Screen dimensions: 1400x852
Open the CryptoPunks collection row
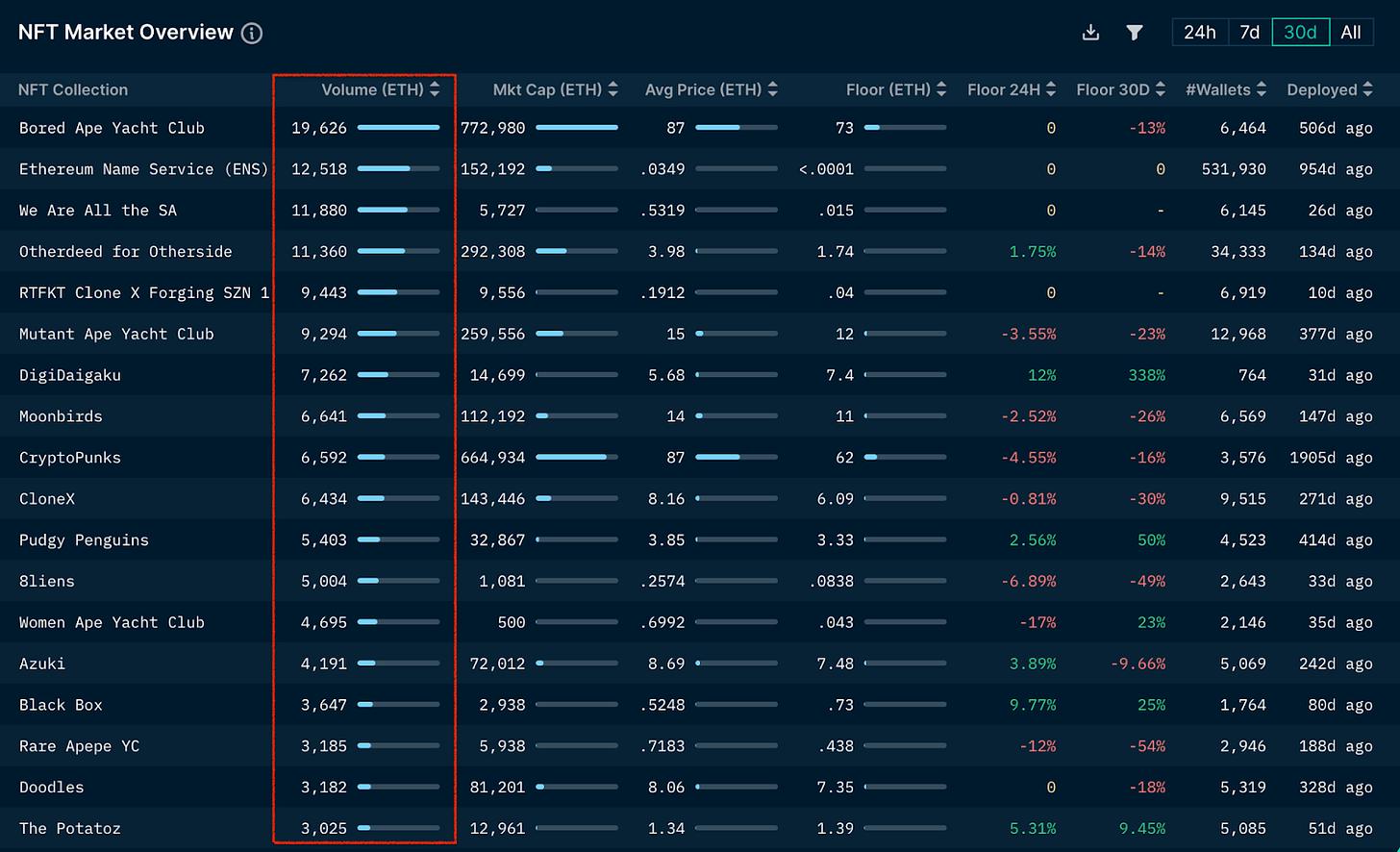coord(70,458)
